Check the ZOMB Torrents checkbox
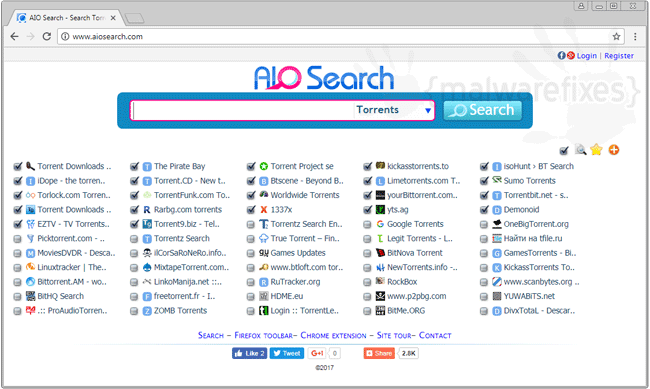 [x=134, y=311]
